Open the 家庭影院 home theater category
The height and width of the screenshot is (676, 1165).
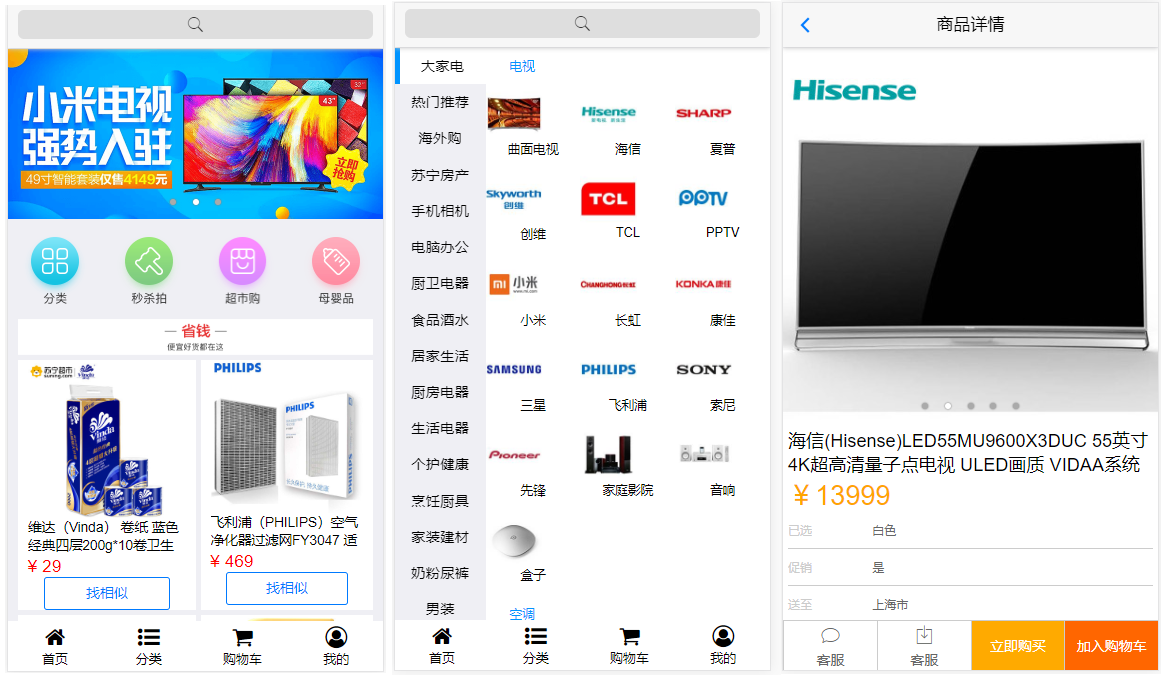pos(608,455)
